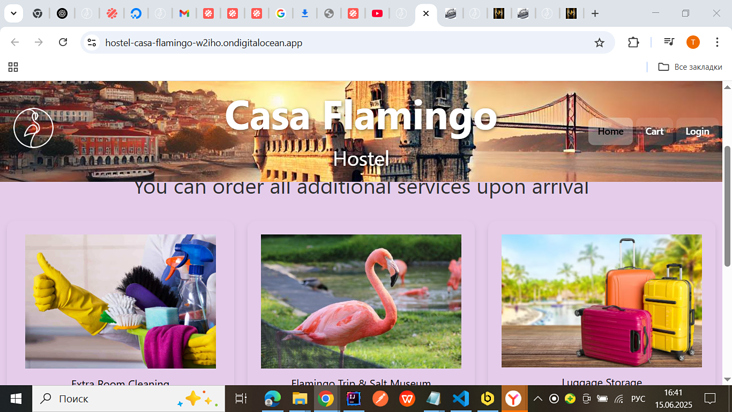Switch to the DigitalOcean tab with blue swirl

click(x=136, y=14)
